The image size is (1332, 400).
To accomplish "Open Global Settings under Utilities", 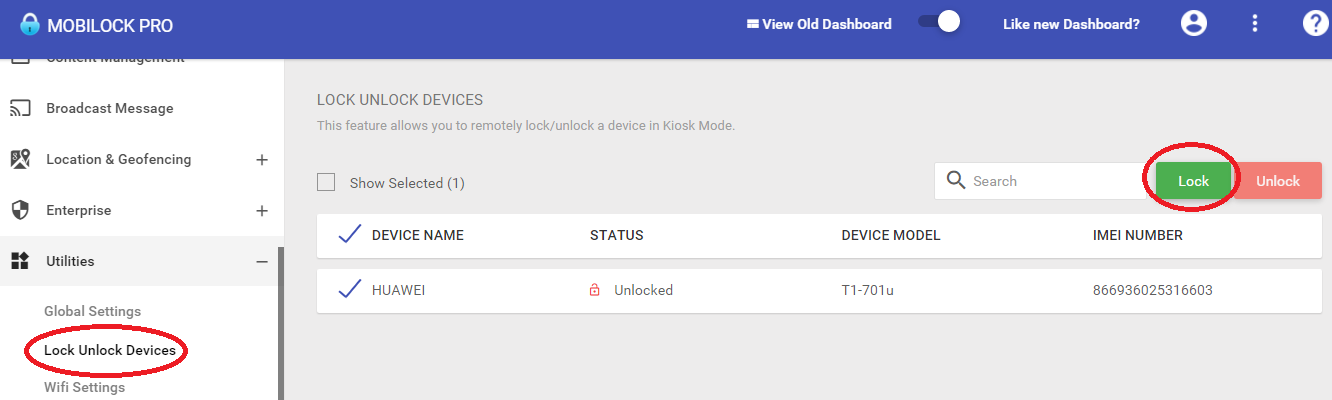I will (x=93, y=311).
